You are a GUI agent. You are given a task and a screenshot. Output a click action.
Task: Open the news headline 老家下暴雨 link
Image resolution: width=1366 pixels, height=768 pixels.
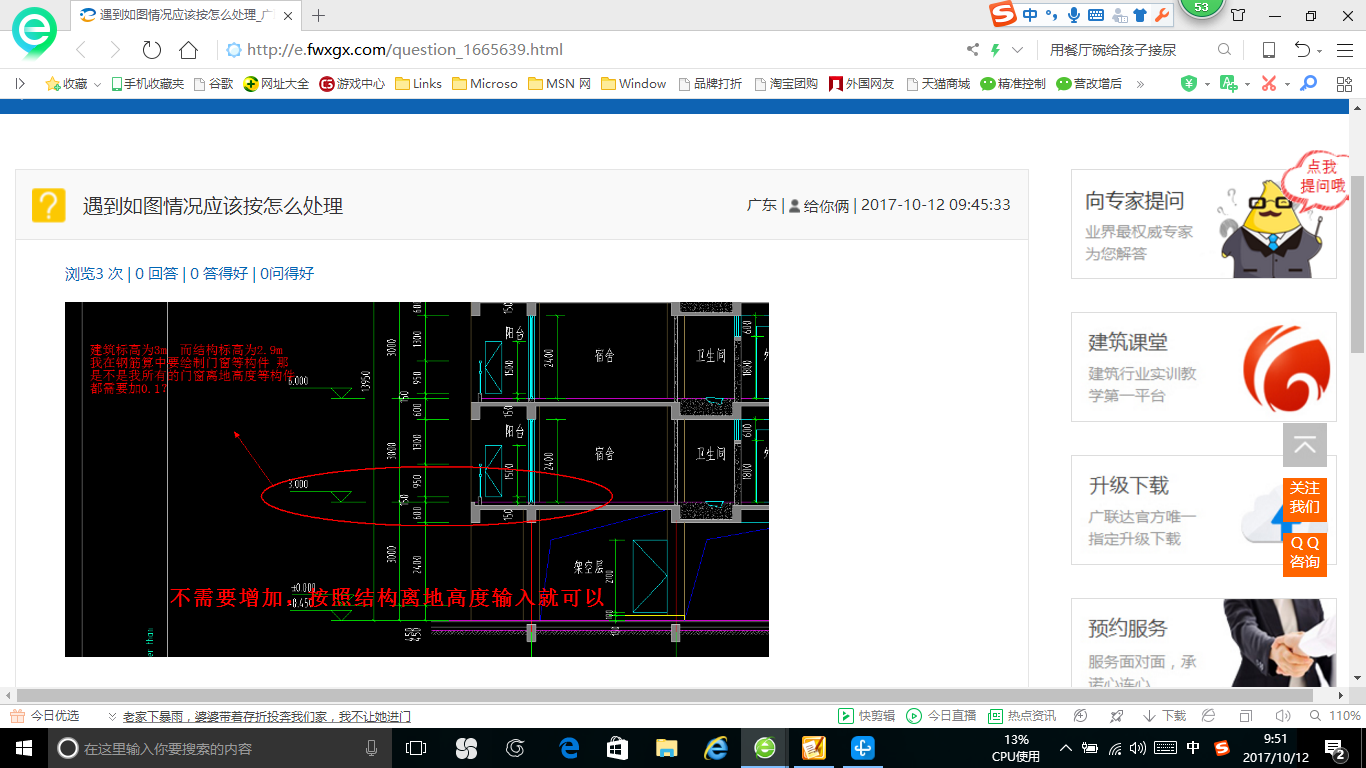pyautogui.click(x=266, y=717)
